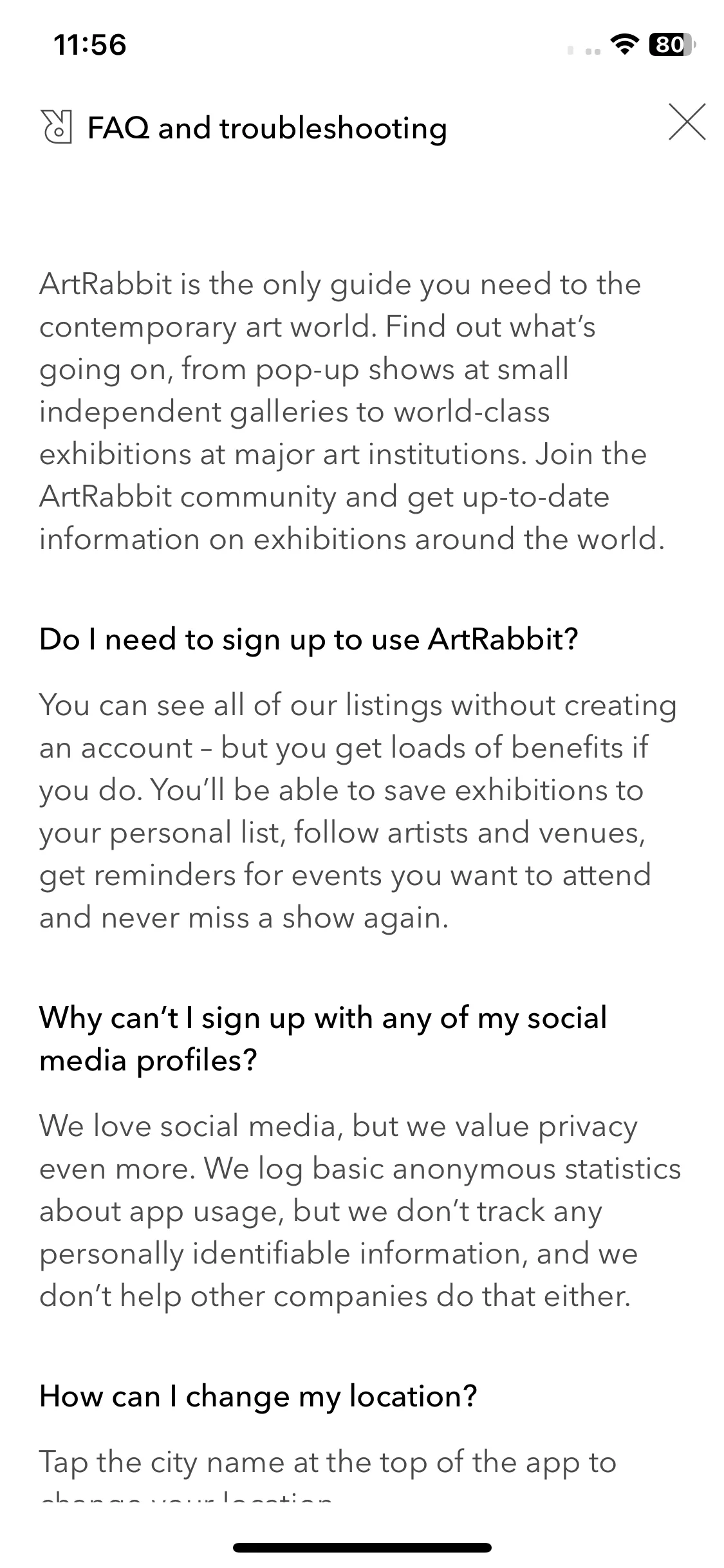Viewport: 724px width, 1568px height.
Task: Tap the ArtRabbit logo icon in header
Action: pyautogui.click(x=56, y=127)
